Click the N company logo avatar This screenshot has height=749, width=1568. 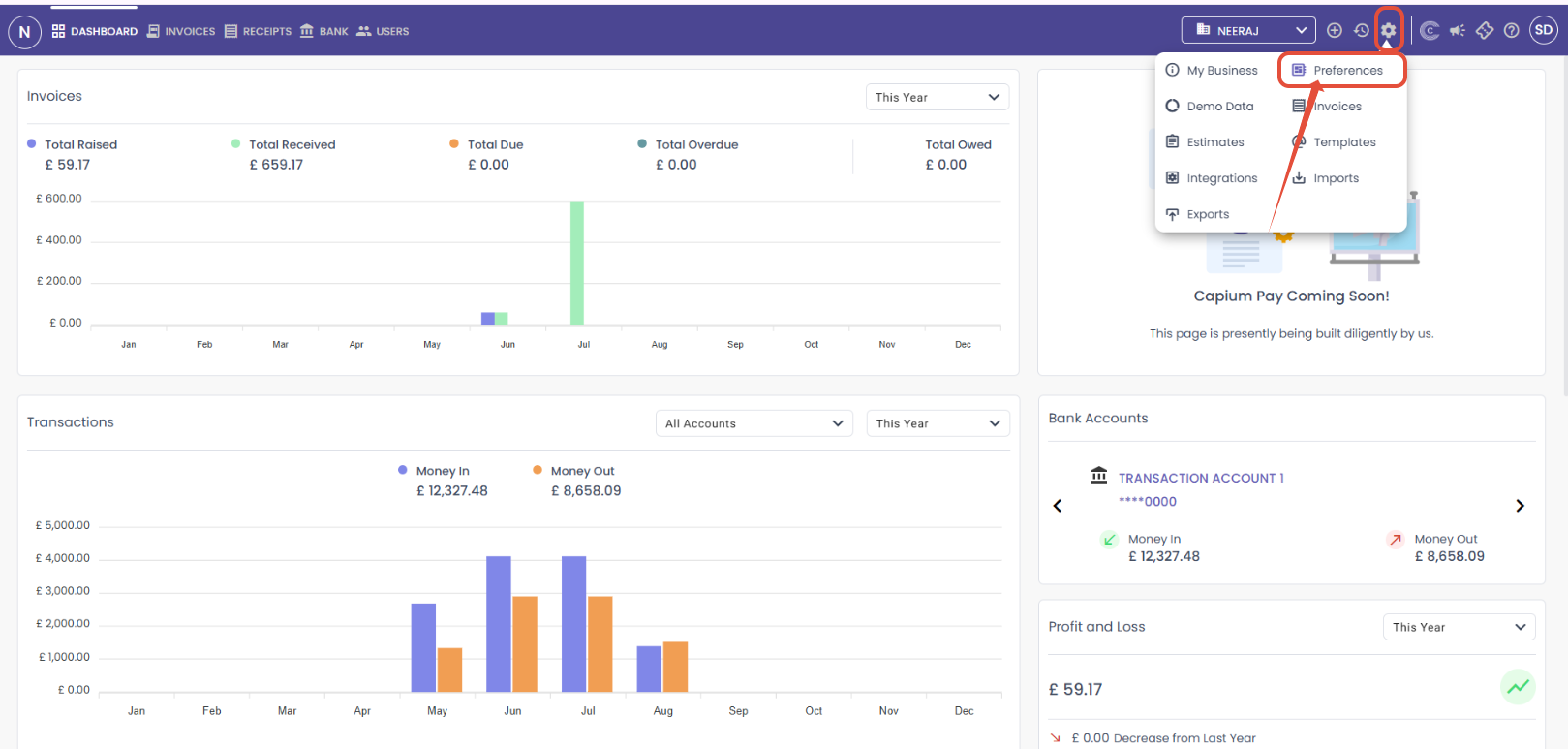click(x=24, y=31)
